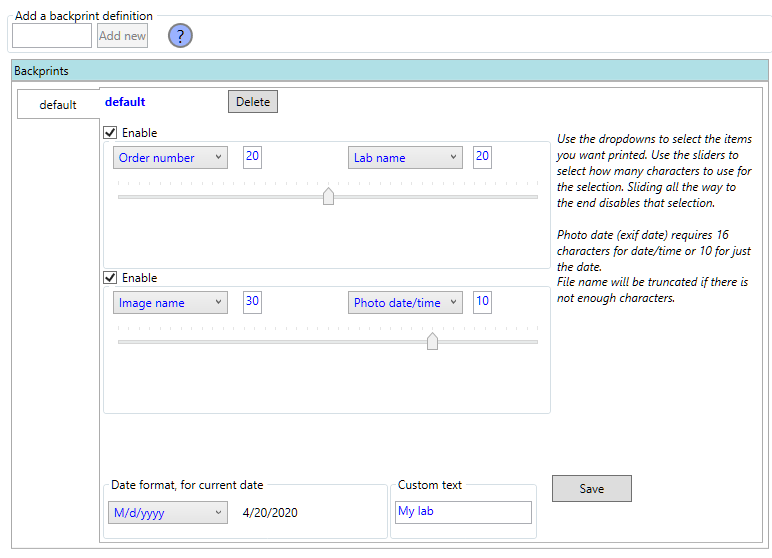This screenshot has height=558, width=772.
Task: Expand the Photo date/time dropdown
Action: tap(405, 303)
